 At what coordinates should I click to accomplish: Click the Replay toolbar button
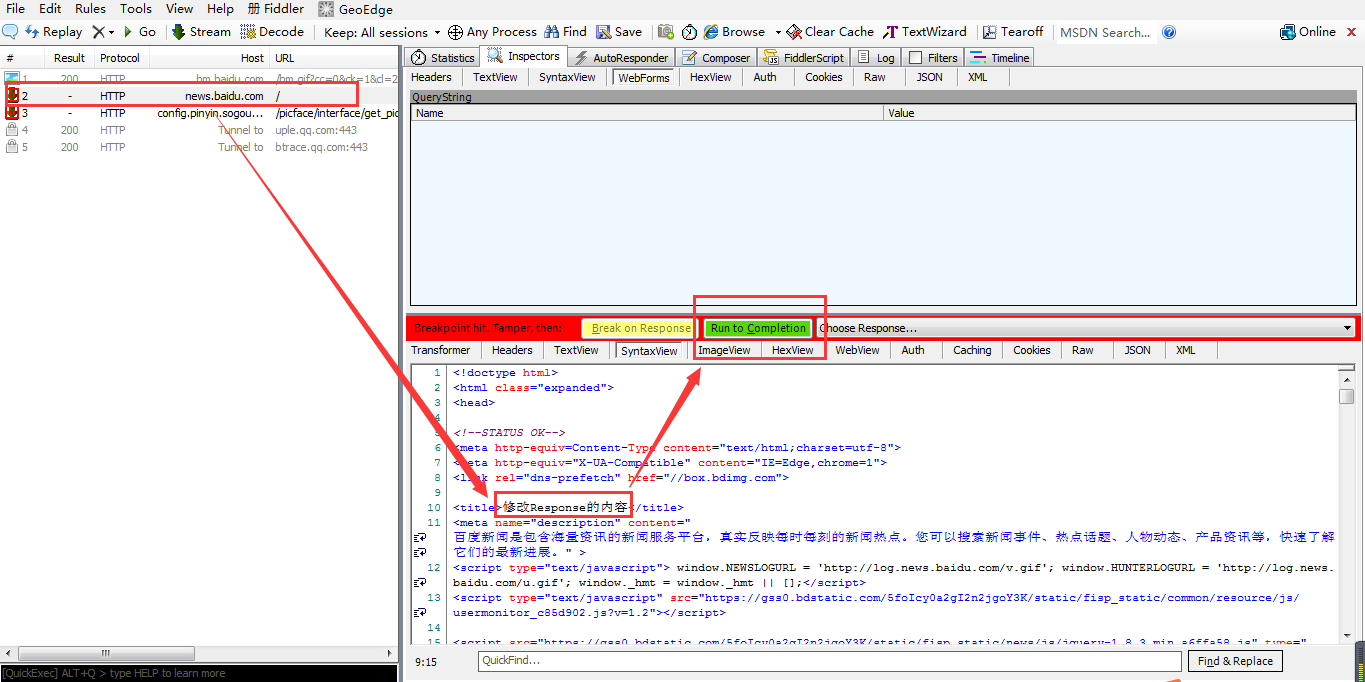coord(54,32)
